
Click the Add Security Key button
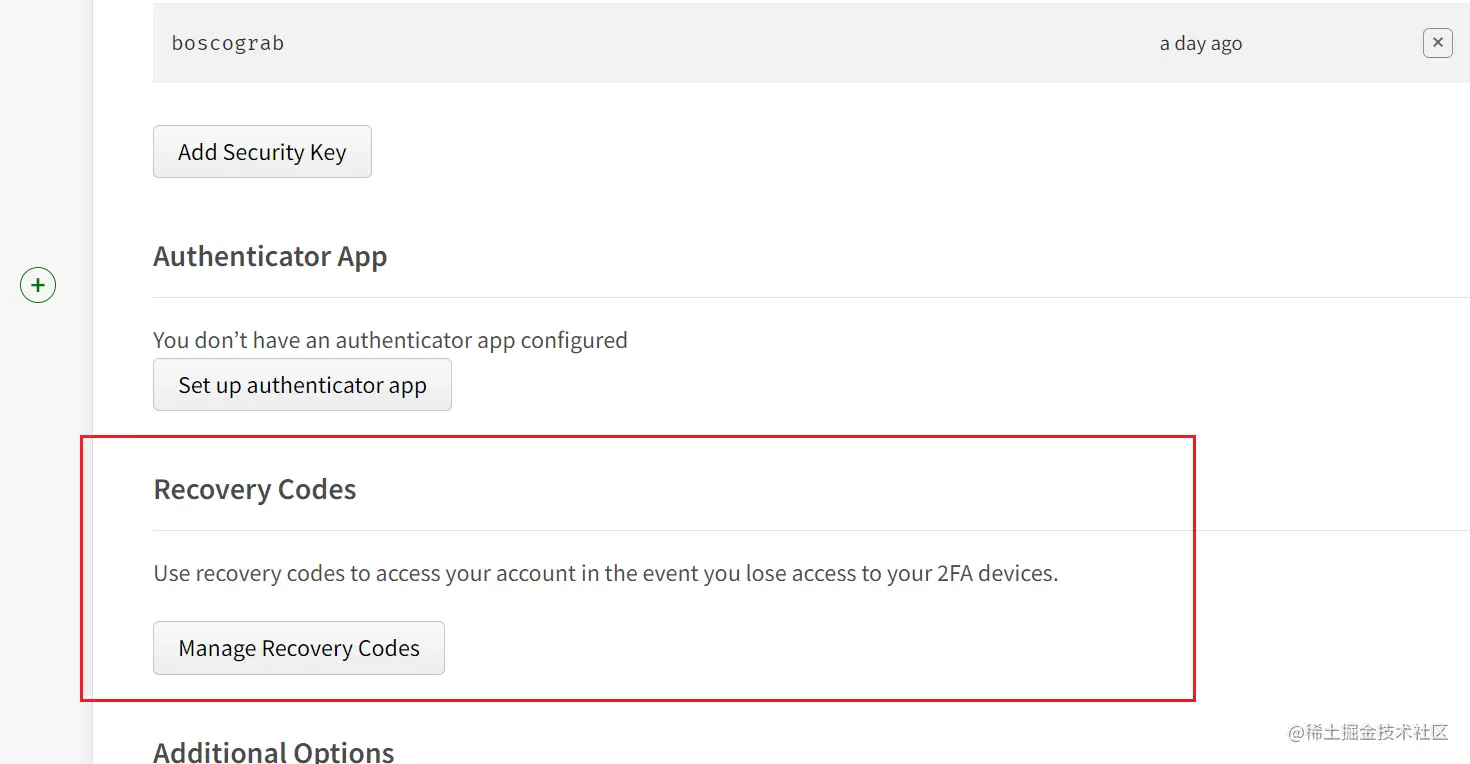[x=262, y=152]
